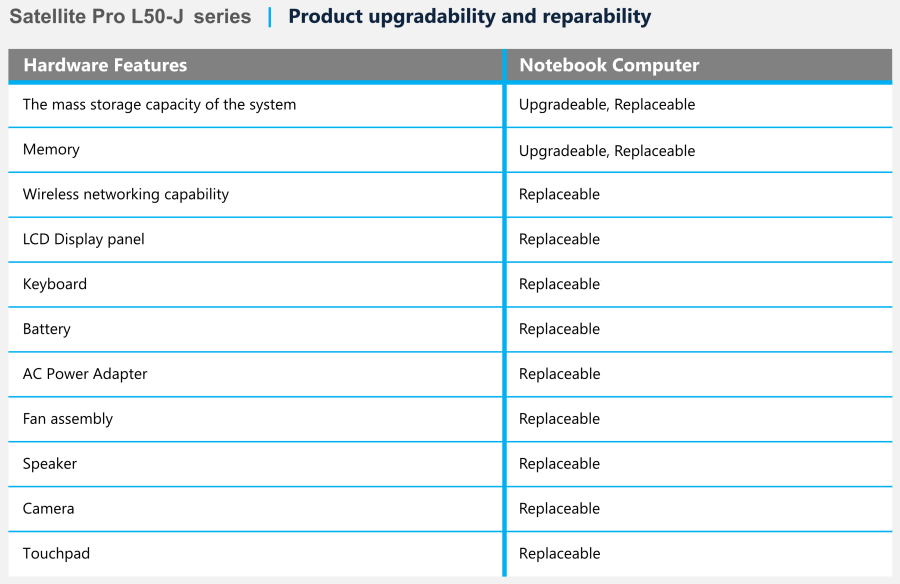Click the "LCD Display panel" row label
Viewport: 900px width, 584px height.
tap(84, 240)
